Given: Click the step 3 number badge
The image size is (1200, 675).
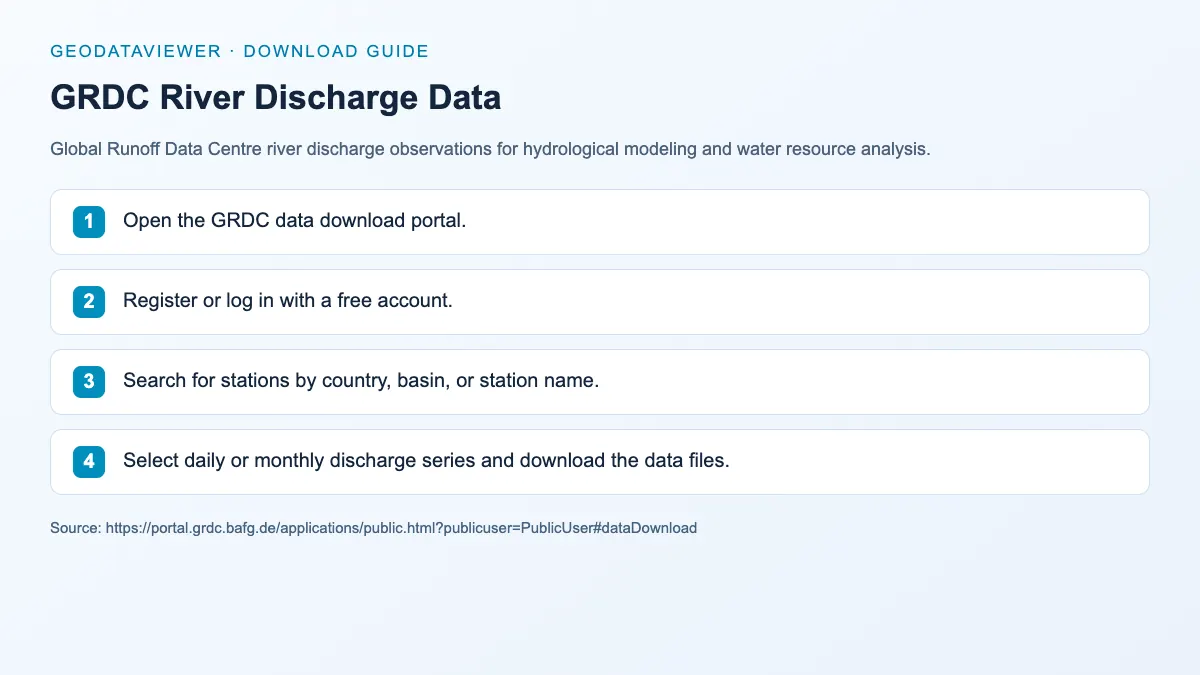Looking at the screenshot, I should 89,381.
